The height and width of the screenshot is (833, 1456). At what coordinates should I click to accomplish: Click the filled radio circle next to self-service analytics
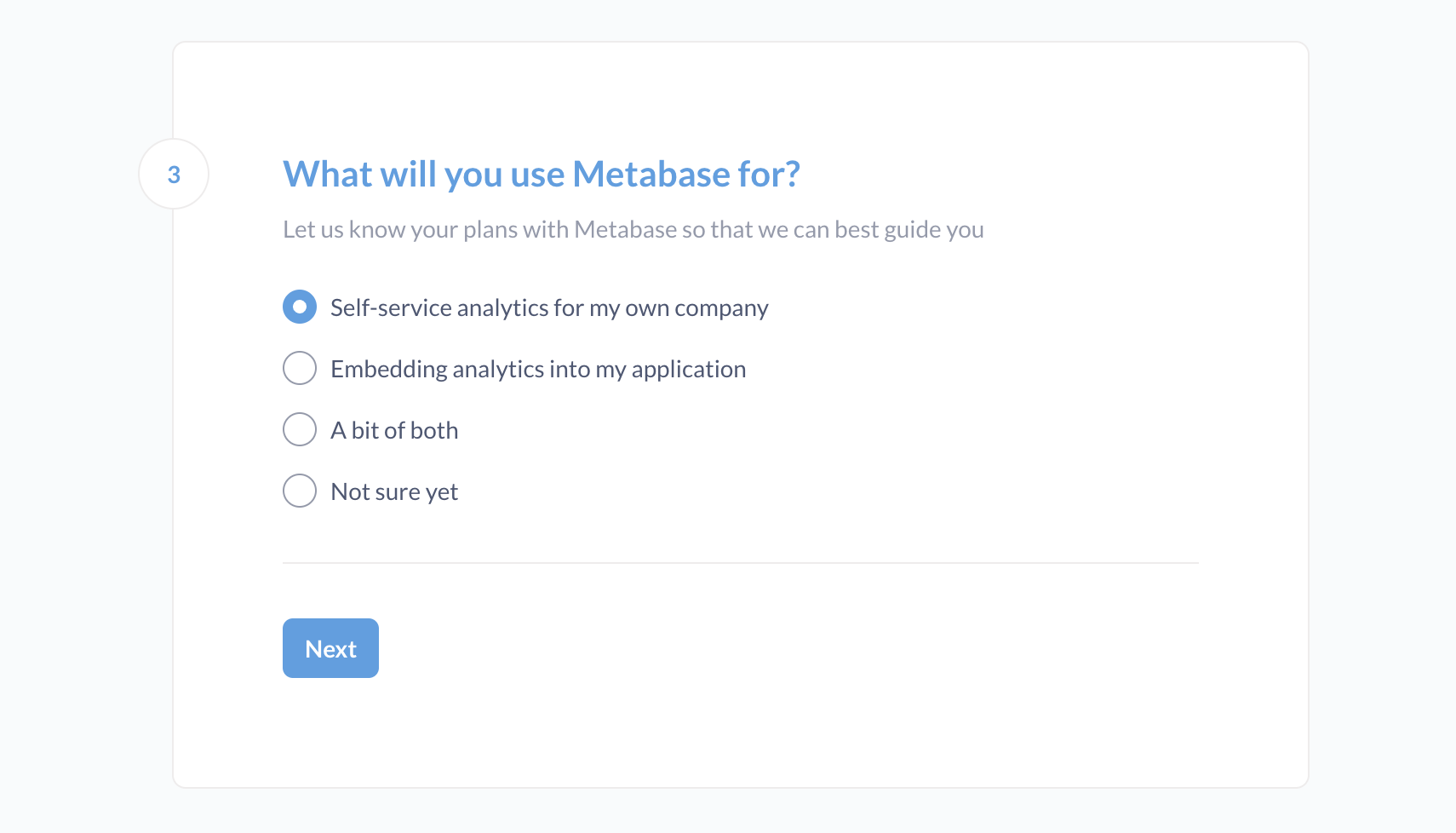click(x=300, y=307)
